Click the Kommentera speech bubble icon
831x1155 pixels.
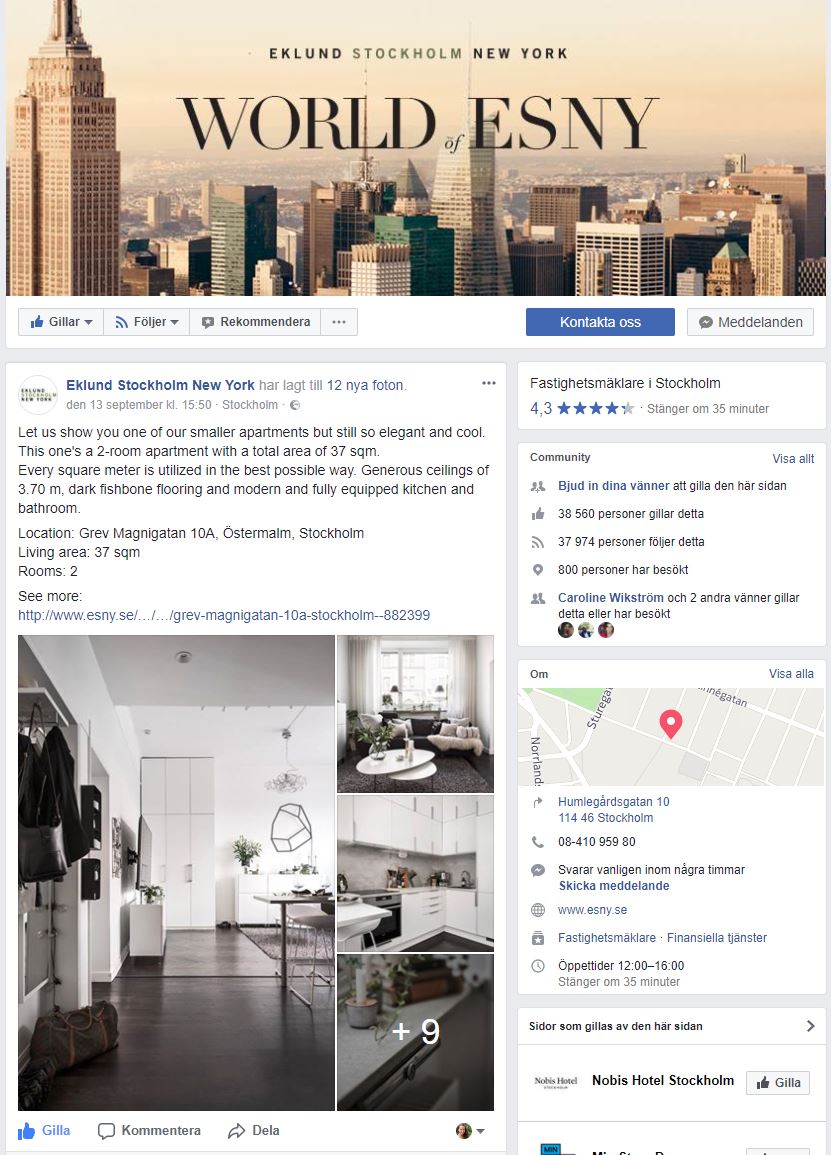click(x=107, y=1131)
